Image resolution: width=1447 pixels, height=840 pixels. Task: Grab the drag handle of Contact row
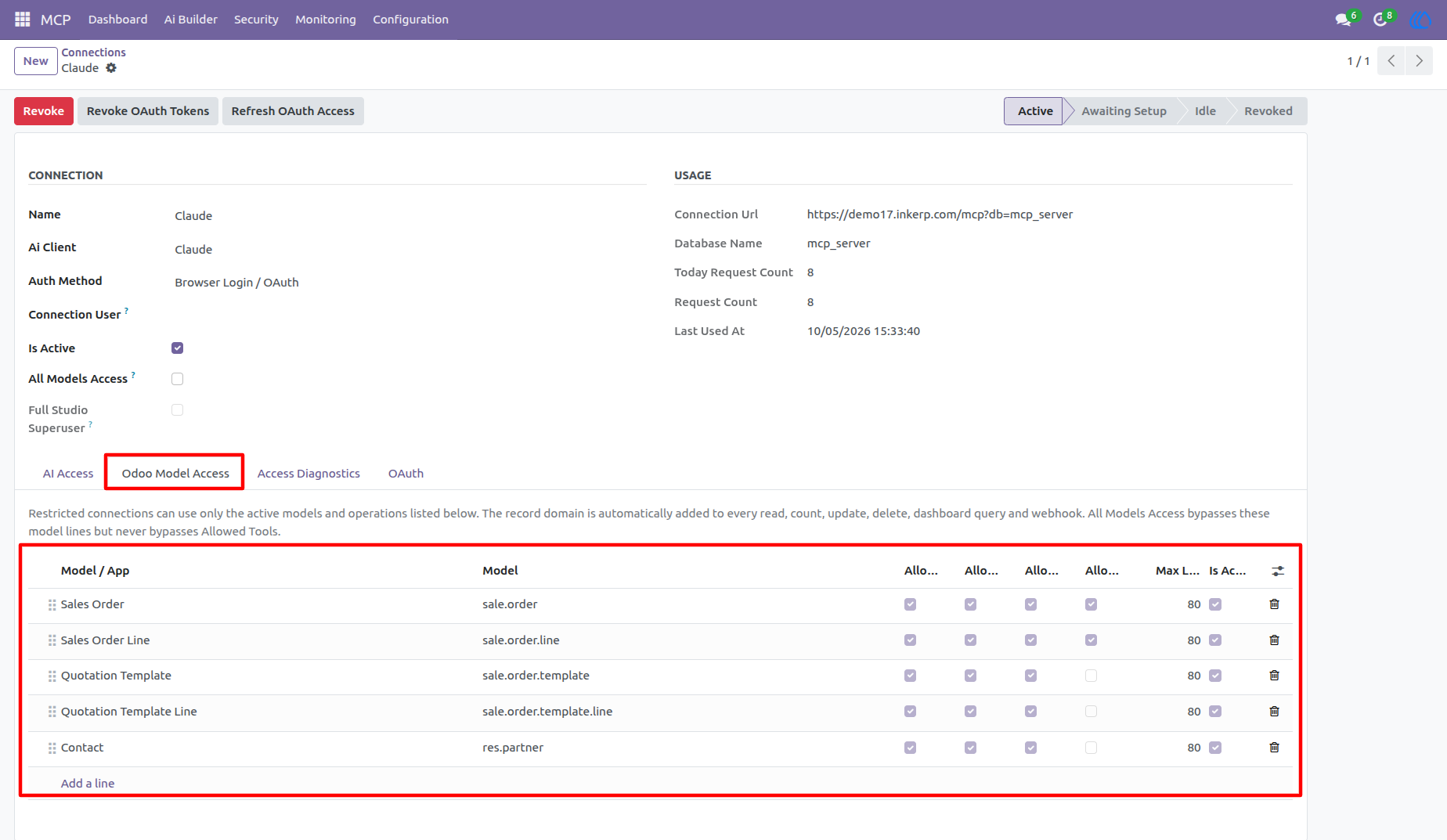pyautogui.click(x=52, y=748)
